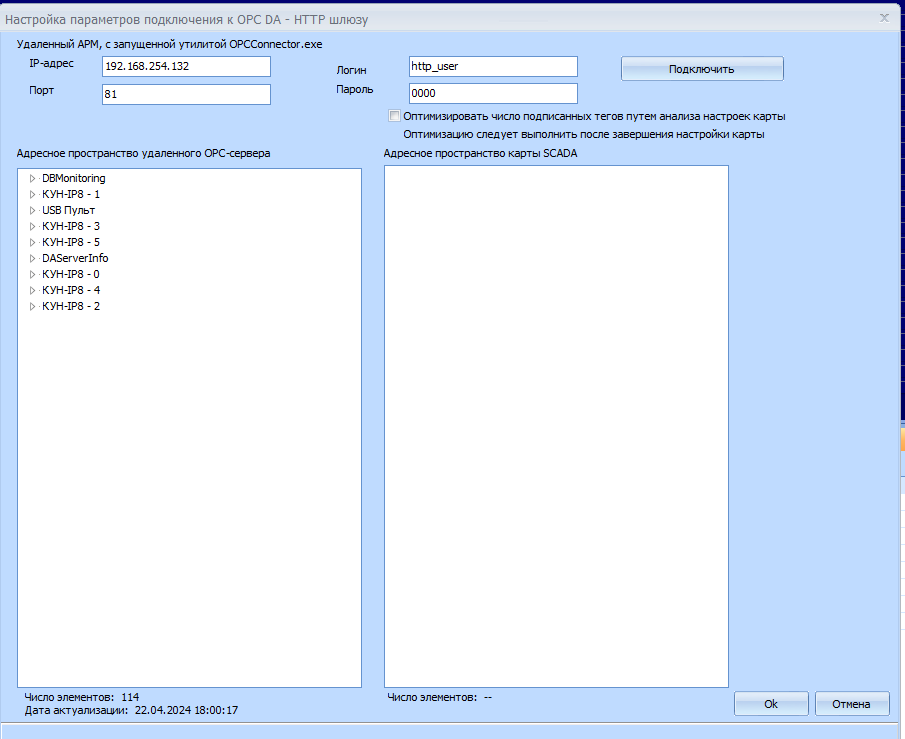Expand the USB Пульт tree node
Image resolution: width=905 pixels, height=739 pixels.
click(x=33, y=210)
